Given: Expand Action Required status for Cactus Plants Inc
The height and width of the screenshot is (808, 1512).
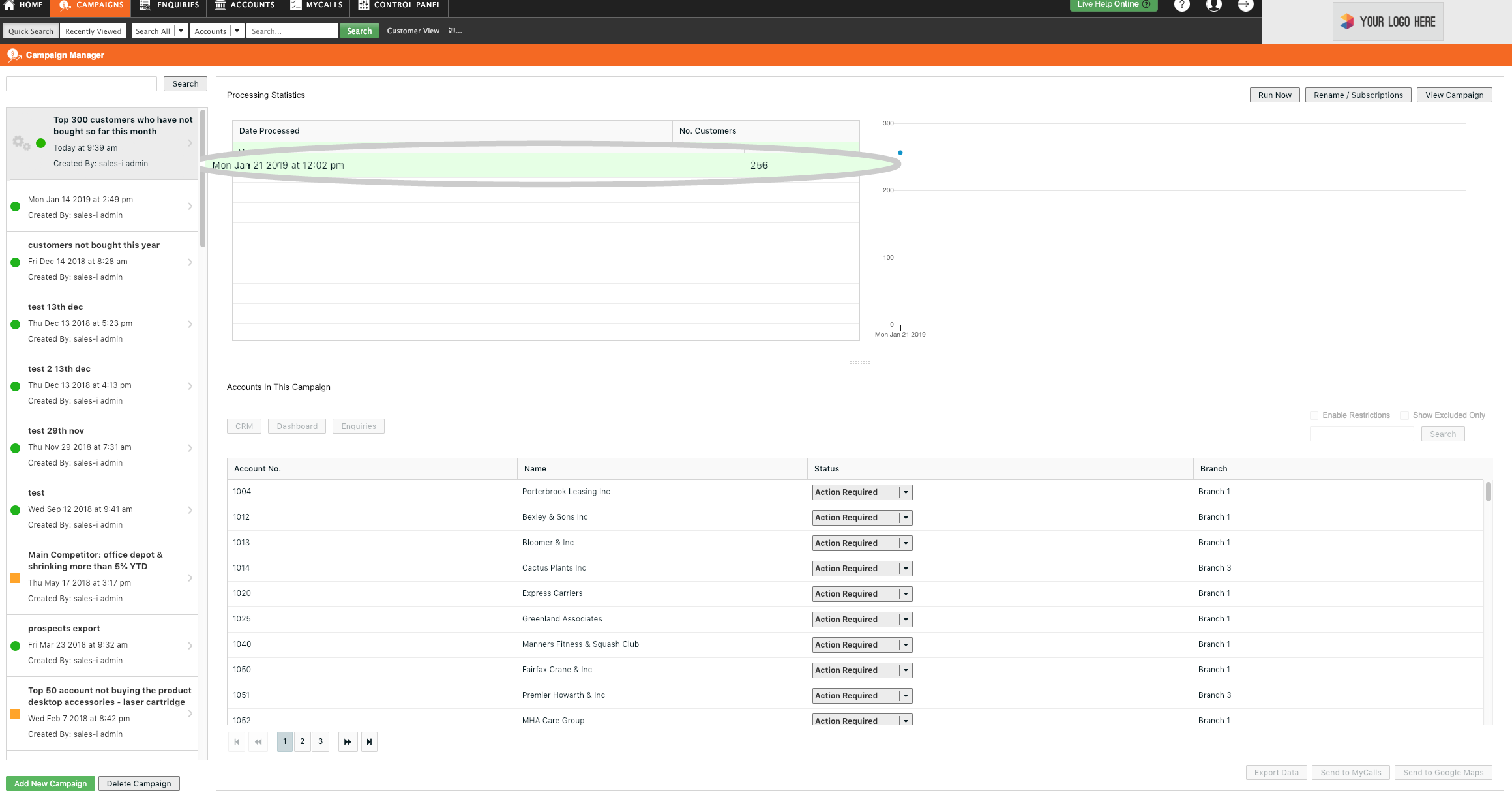Looking at the screenshot, I should 906,568.
